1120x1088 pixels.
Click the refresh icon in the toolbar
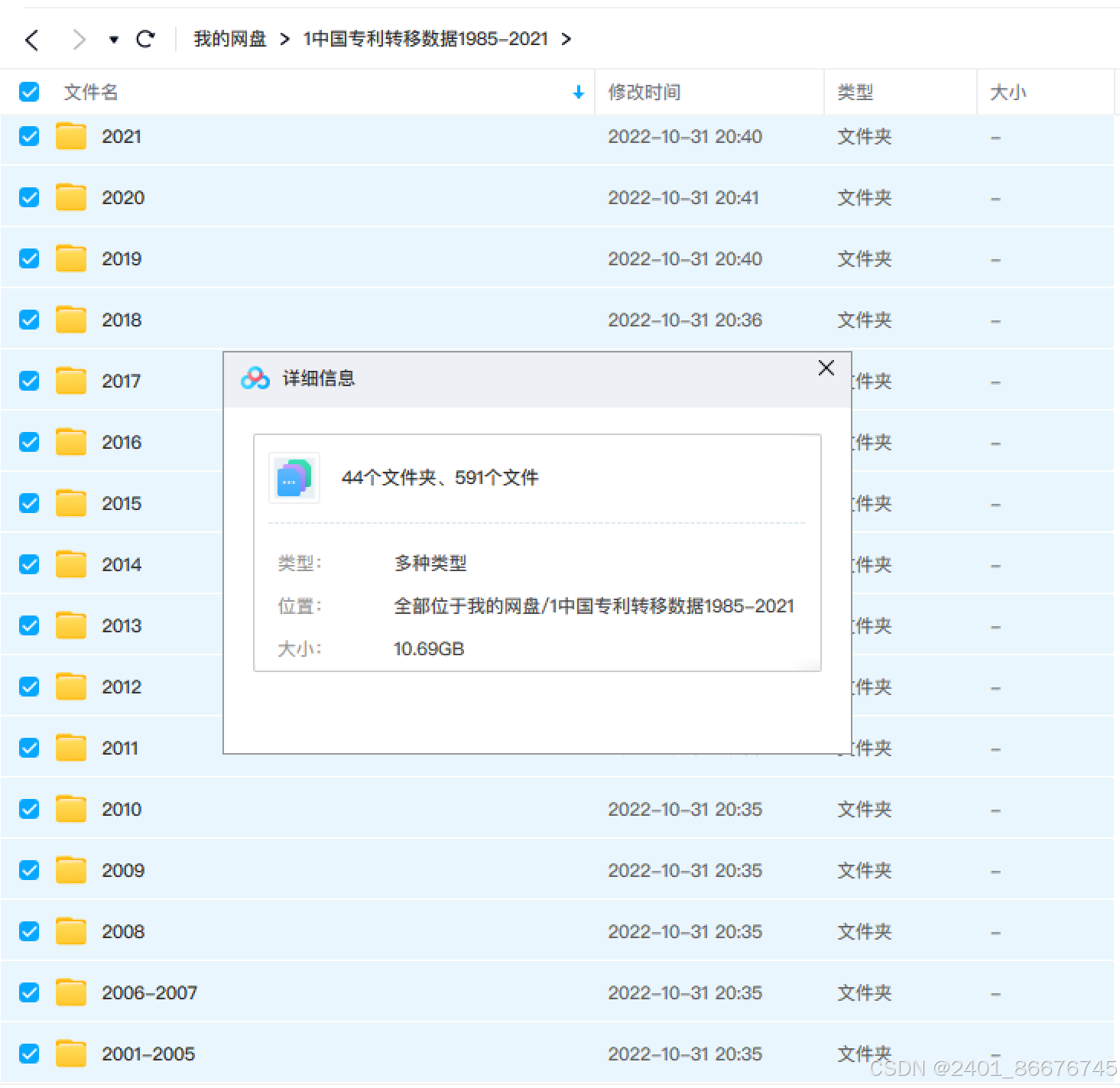(144, 39)
